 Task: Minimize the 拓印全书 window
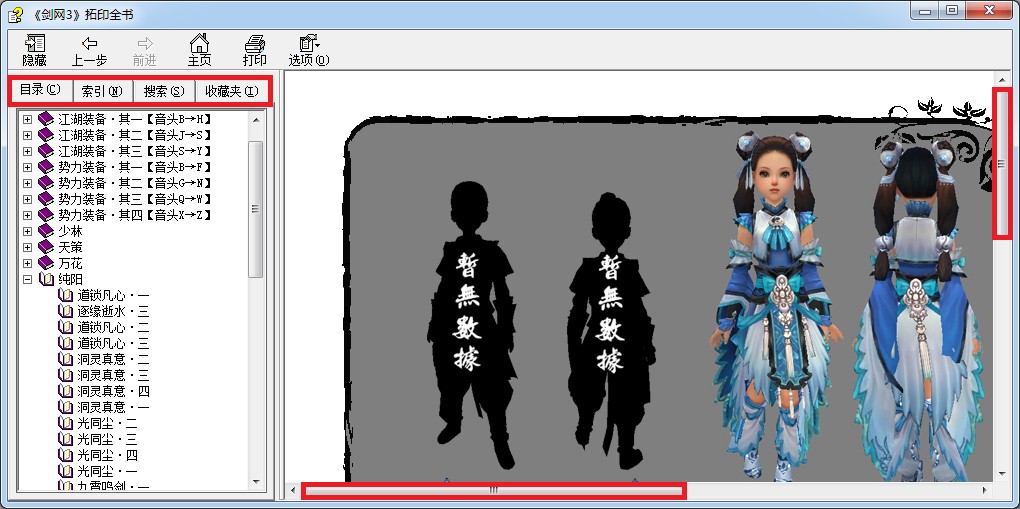(926, 12)
